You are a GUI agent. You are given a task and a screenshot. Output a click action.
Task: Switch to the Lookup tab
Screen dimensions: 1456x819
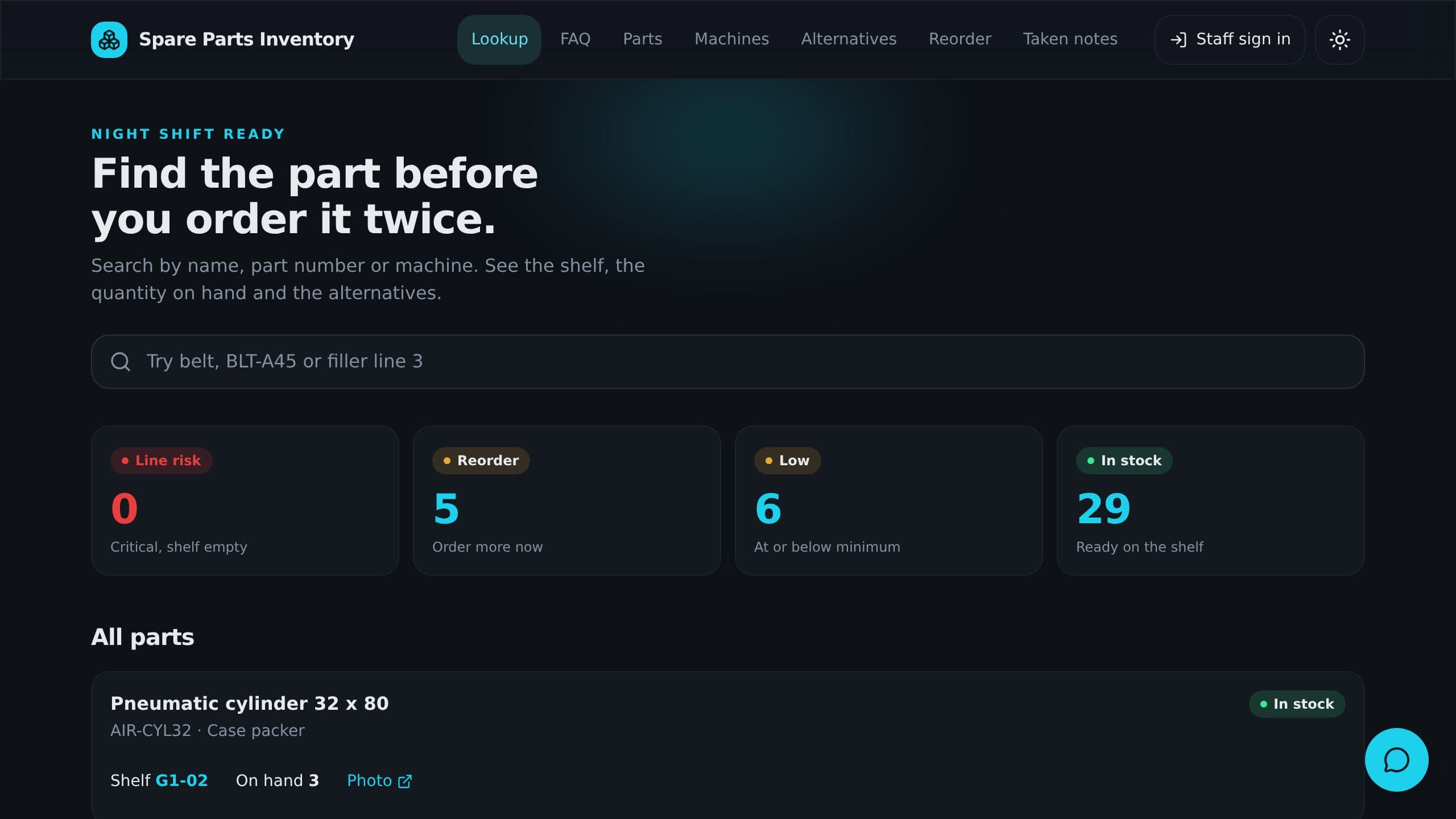(x=499, y=39)
